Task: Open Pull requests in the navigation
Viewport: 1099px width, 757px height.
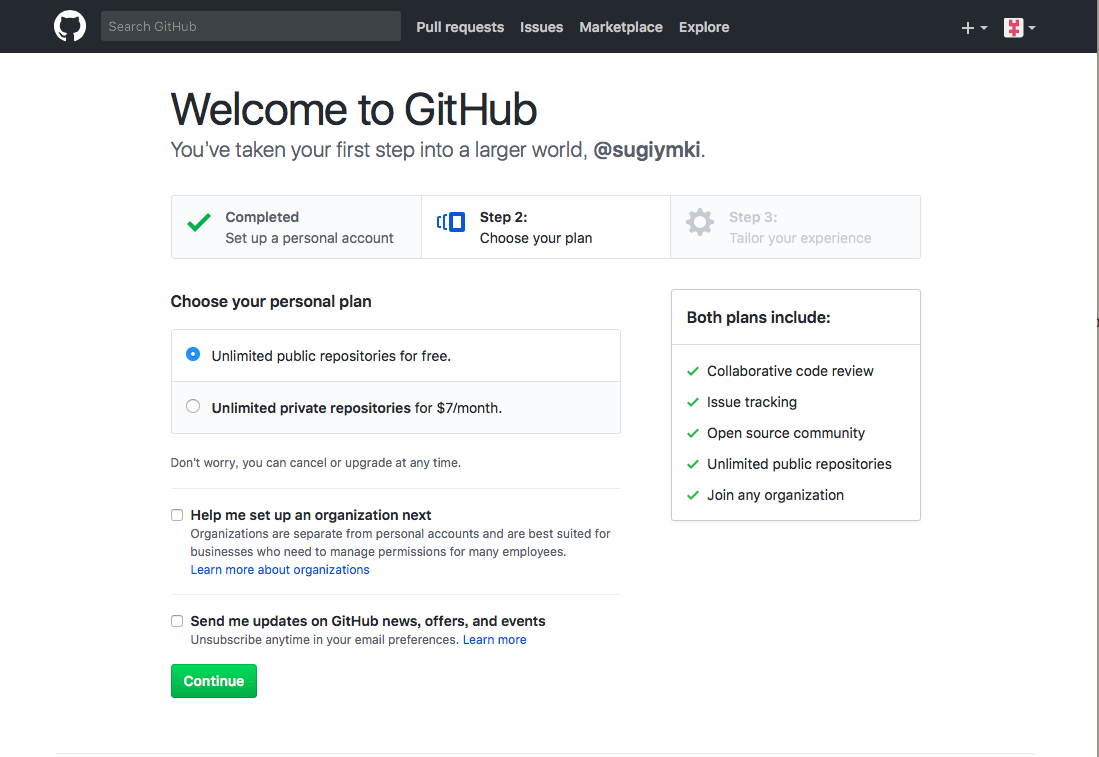Action: [x=460, y=27]
